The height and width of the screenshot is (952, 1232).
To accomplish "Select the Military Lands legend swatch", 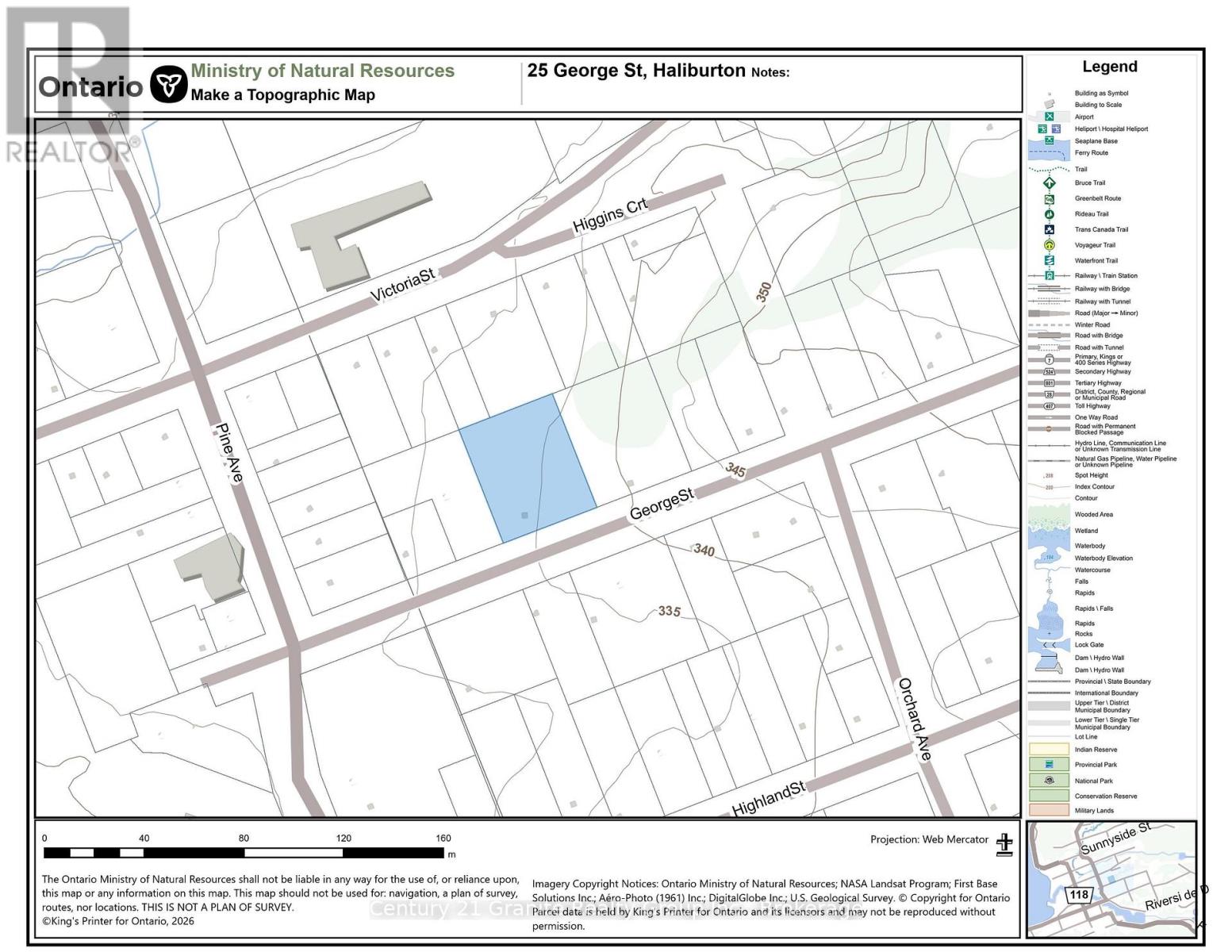I will pos(1049,810).
